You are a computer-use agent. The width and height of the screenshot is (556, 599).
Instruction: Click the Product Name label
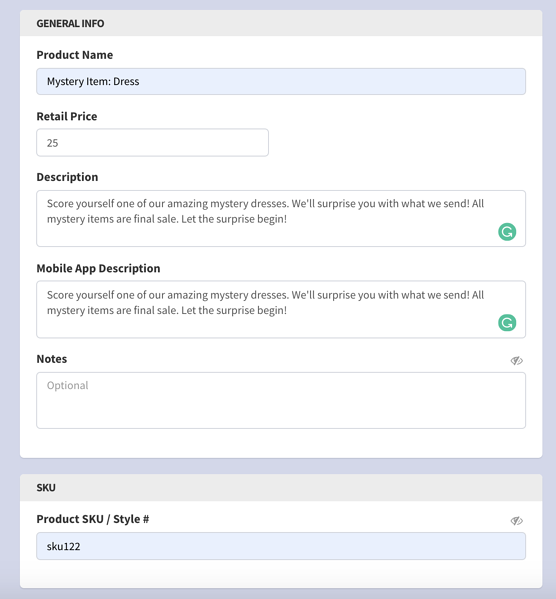75,55
